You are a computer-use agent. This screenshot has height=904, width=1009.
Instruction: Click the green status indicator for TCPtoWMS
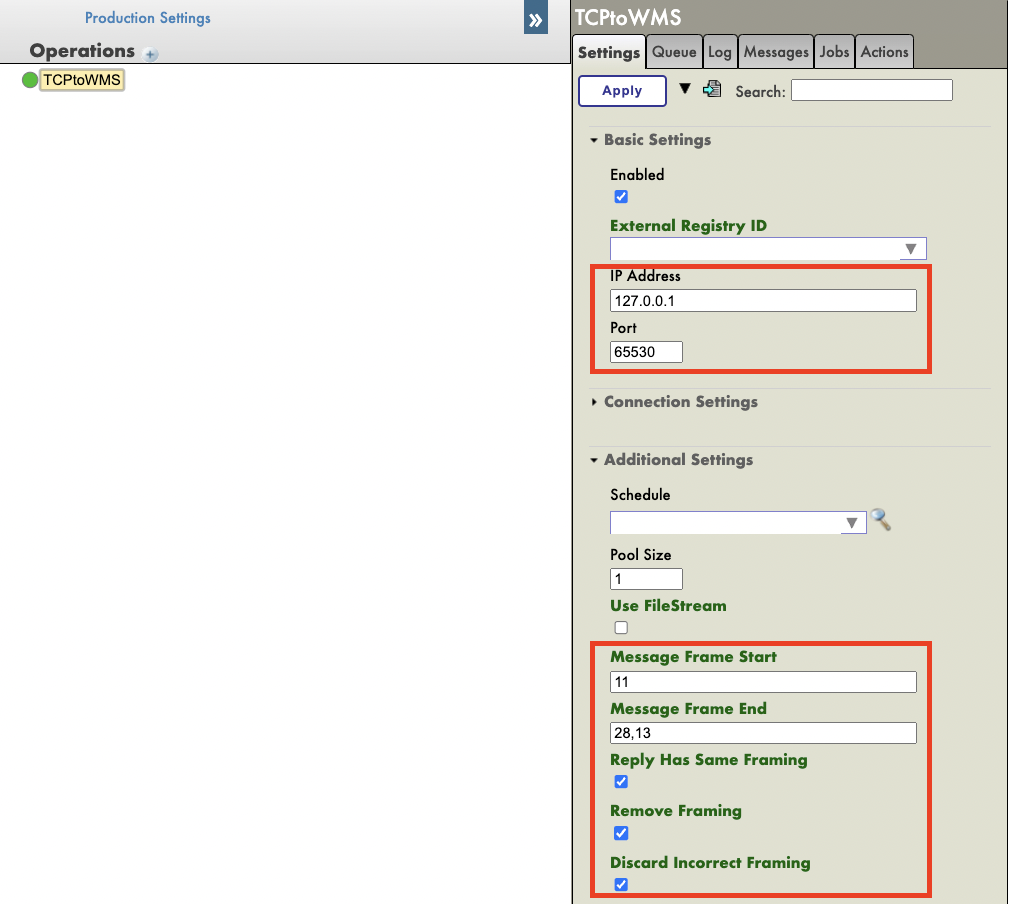[x=30, y=81]
